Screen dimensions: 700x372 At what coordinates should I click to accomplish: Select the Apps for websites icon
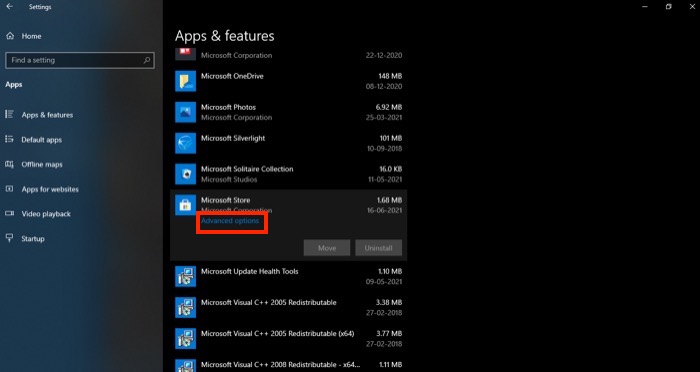click(x=9, y=189)
